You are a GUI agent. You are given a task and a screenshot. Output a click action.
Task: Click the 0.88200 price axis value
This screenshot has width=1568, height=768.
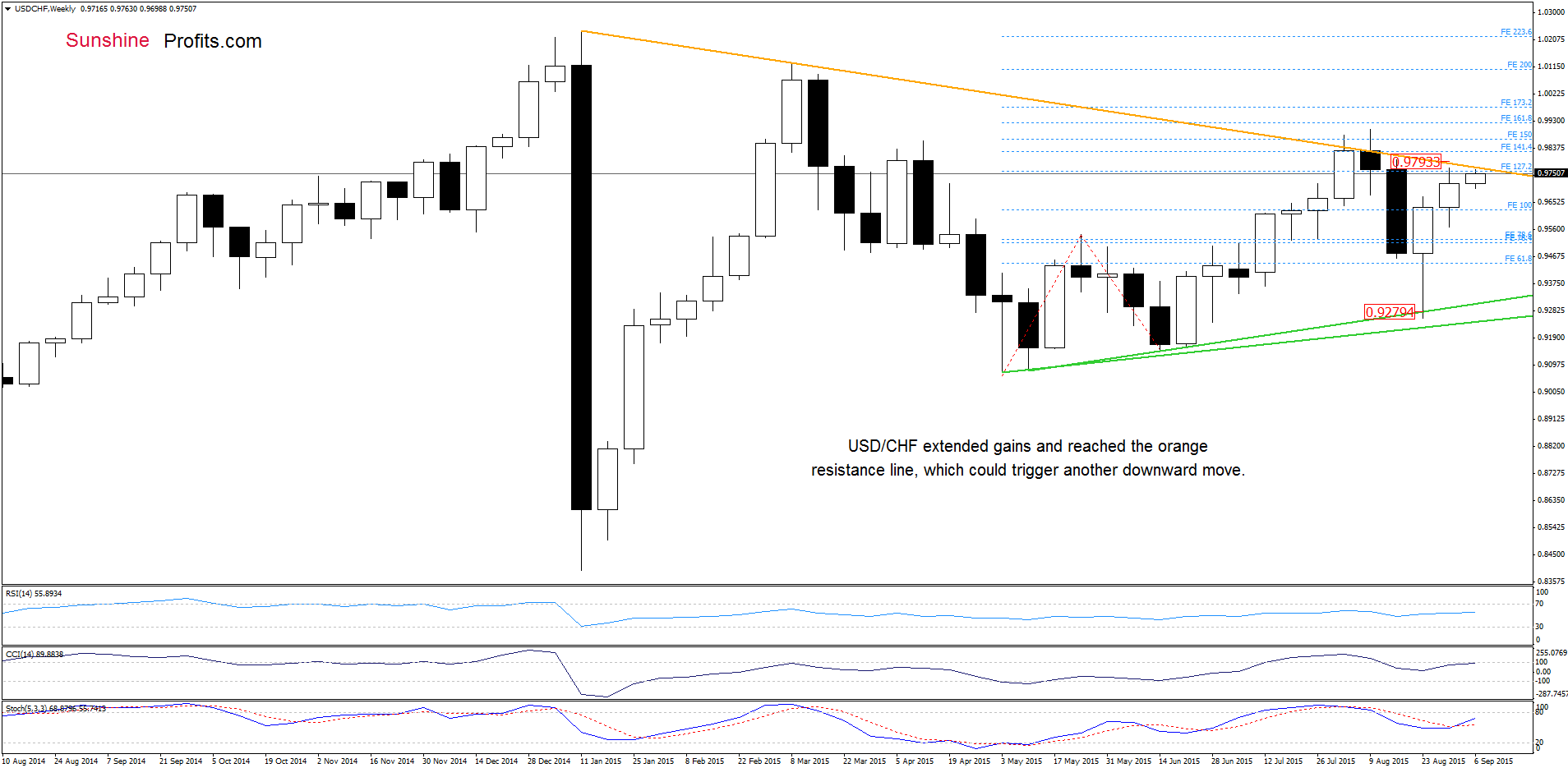pyautogui.click(x=1551, y=446)
